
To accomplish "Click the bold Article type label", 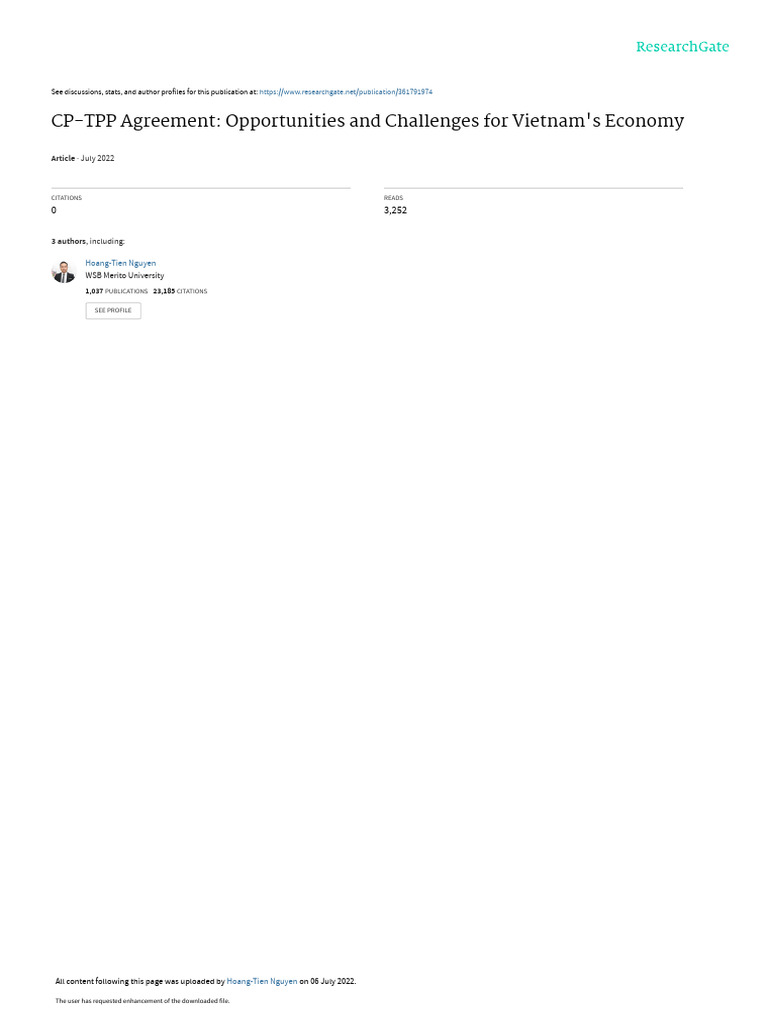I will coord(63,159).
